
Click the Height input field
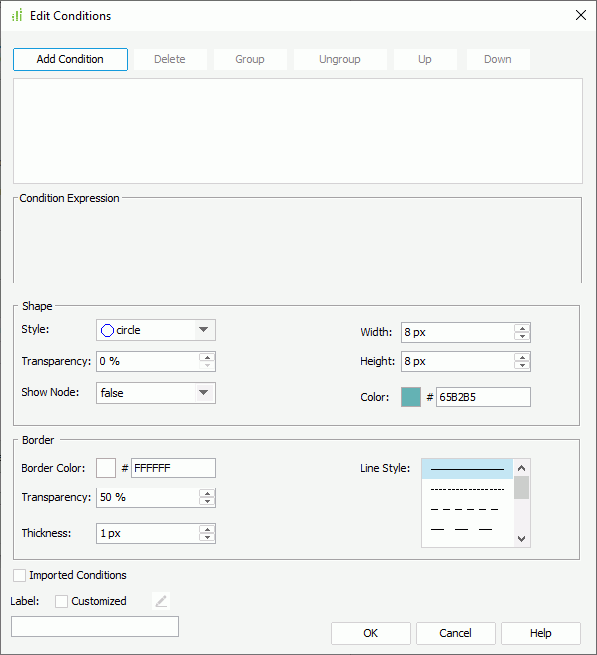[x=458, y=362]
